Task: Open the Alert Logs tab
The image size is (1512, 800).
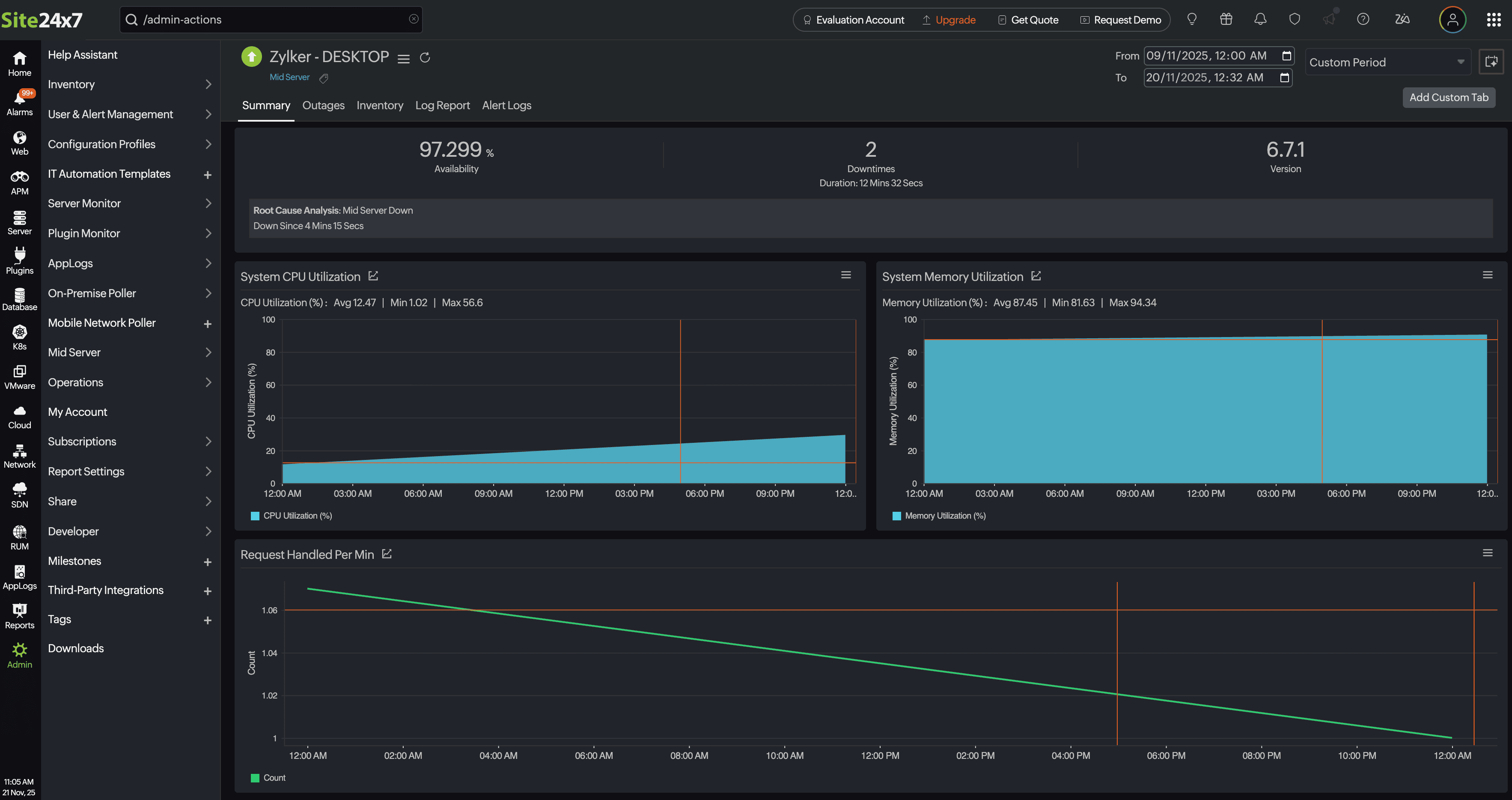Action: (x=506, y=105)
